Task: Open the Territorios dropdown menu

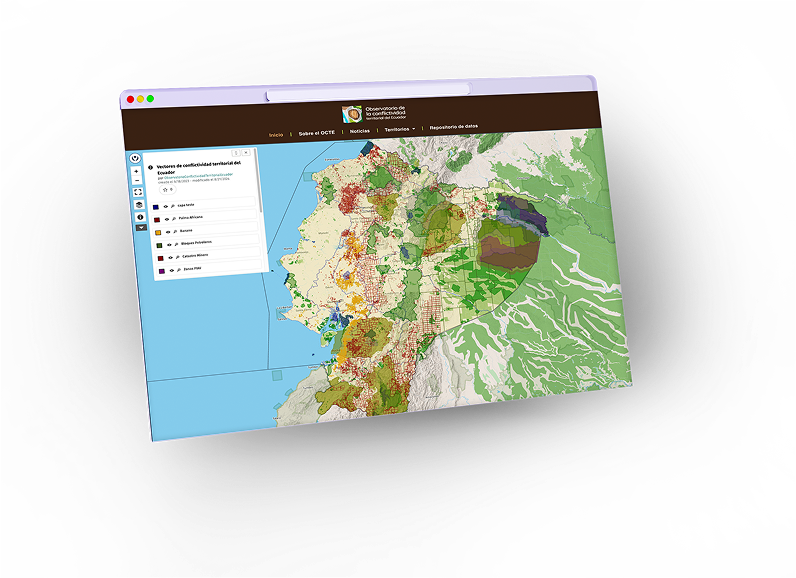Action: [x=401, y=129]
